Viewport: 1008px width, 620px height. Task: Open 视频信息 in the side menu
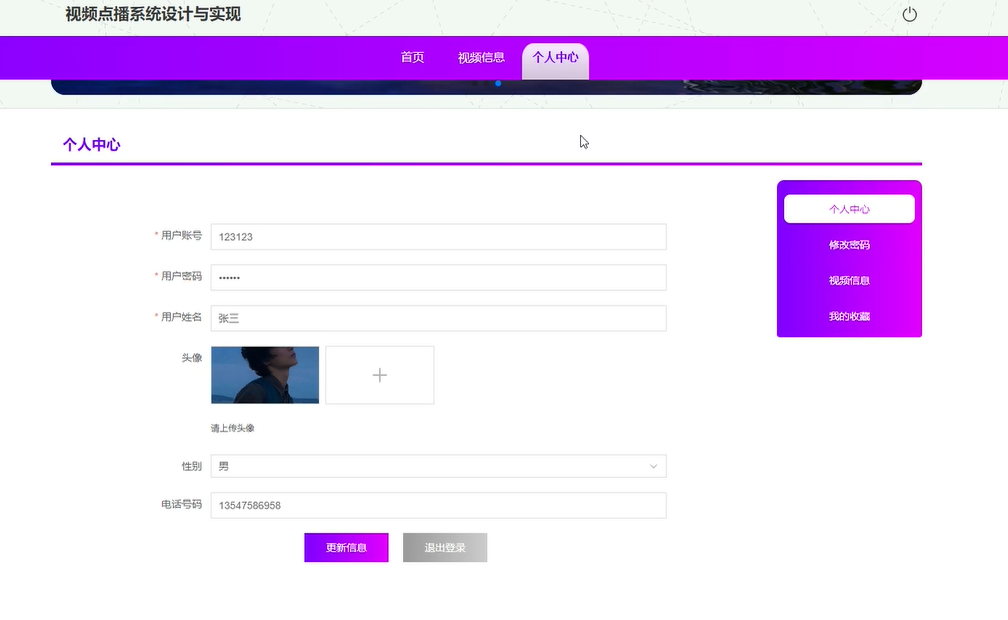[849, 280]
